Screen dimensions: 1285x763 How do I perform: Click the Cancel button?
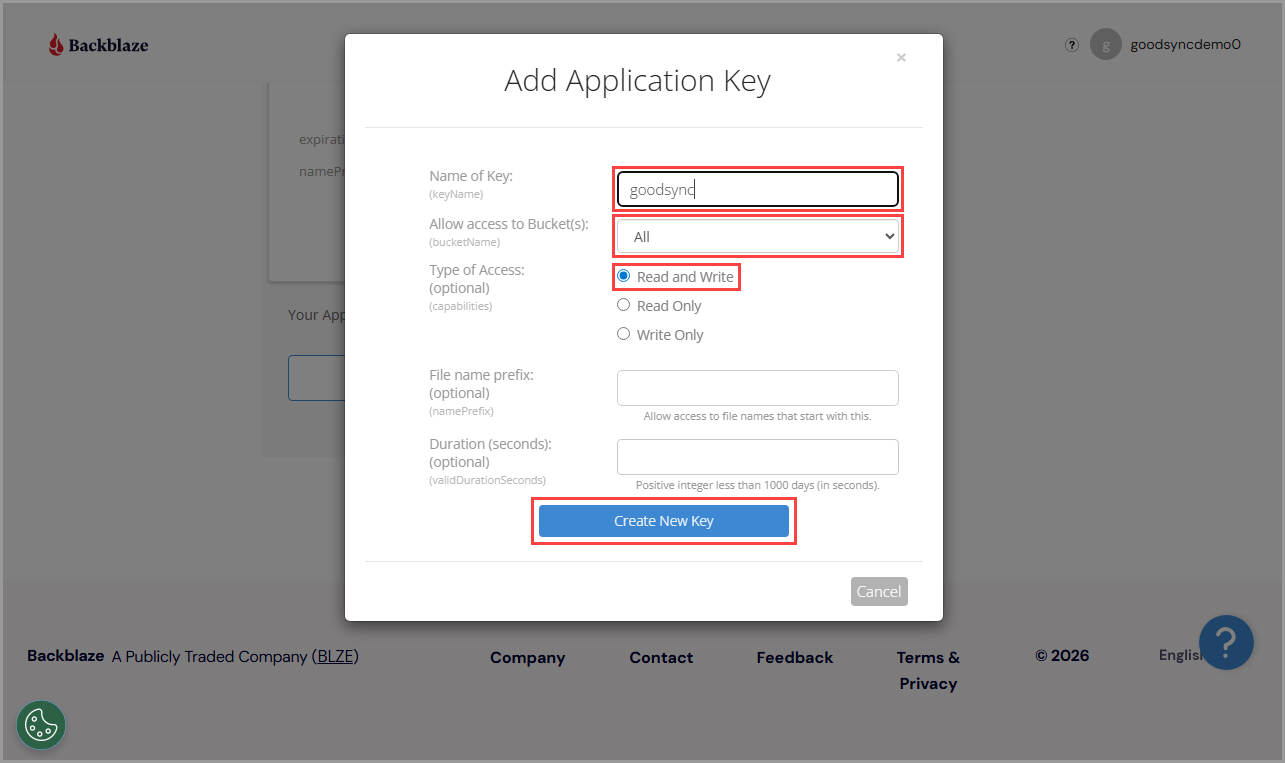pos(879,591)
